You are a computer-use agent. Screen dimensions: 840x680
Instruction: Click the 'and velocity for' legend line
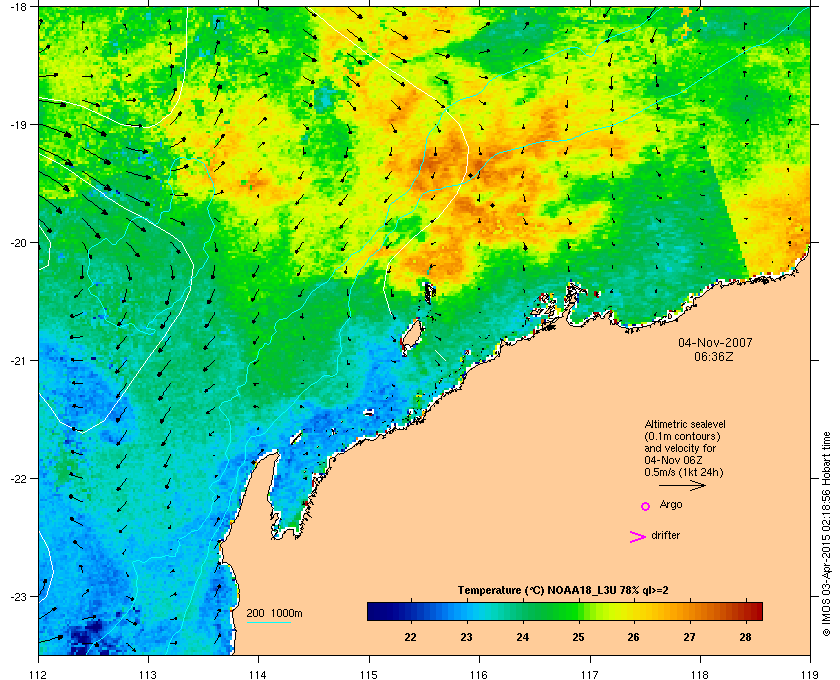[680, 448]
